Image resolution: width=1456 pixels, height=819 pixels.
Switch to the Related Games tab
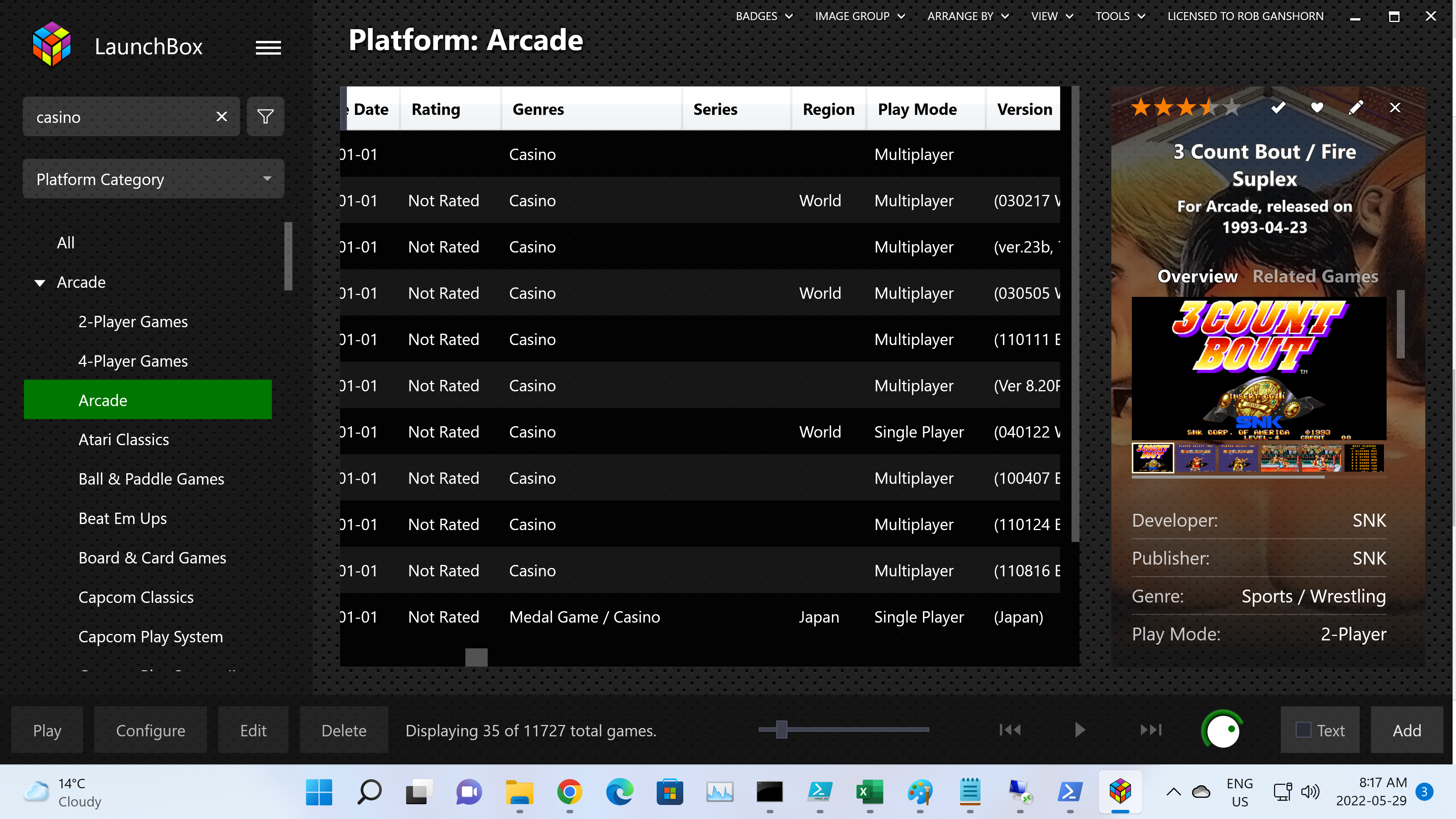click(x=1315, y=276)
